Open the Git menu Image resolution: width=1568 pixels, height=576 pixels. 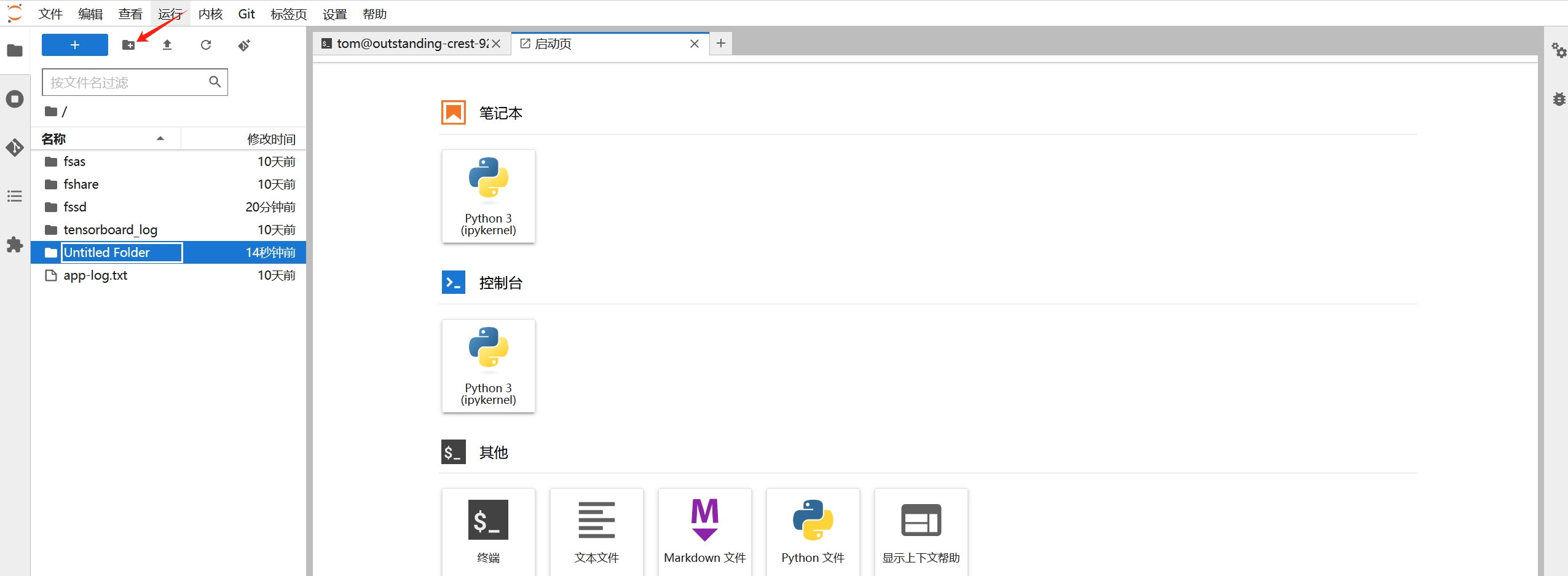[x=246, y=14]
